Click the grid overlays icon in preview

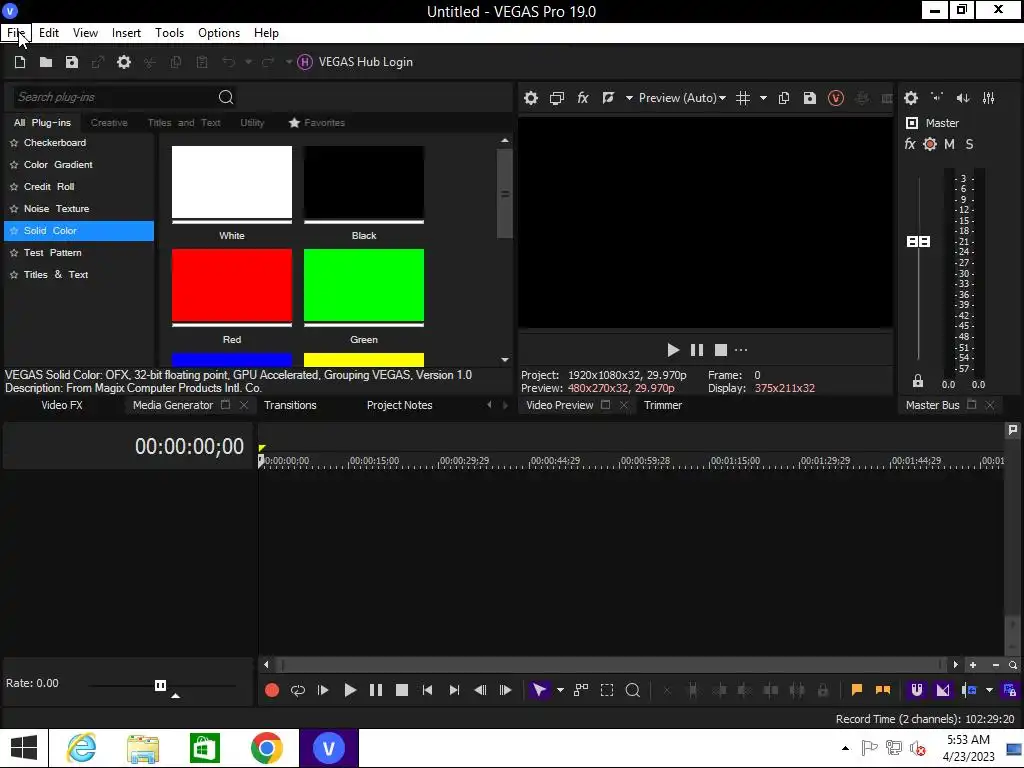(743, 98)
